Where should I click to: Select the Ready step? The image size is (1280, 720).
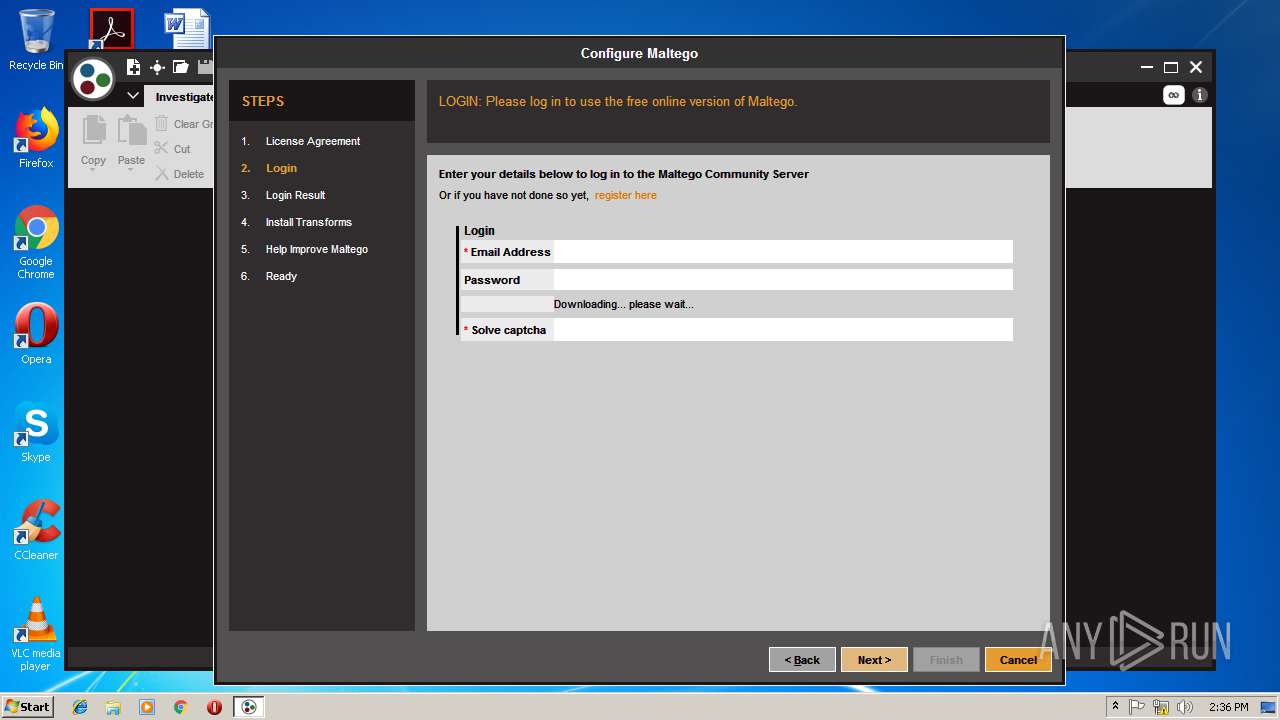[281, 276]
